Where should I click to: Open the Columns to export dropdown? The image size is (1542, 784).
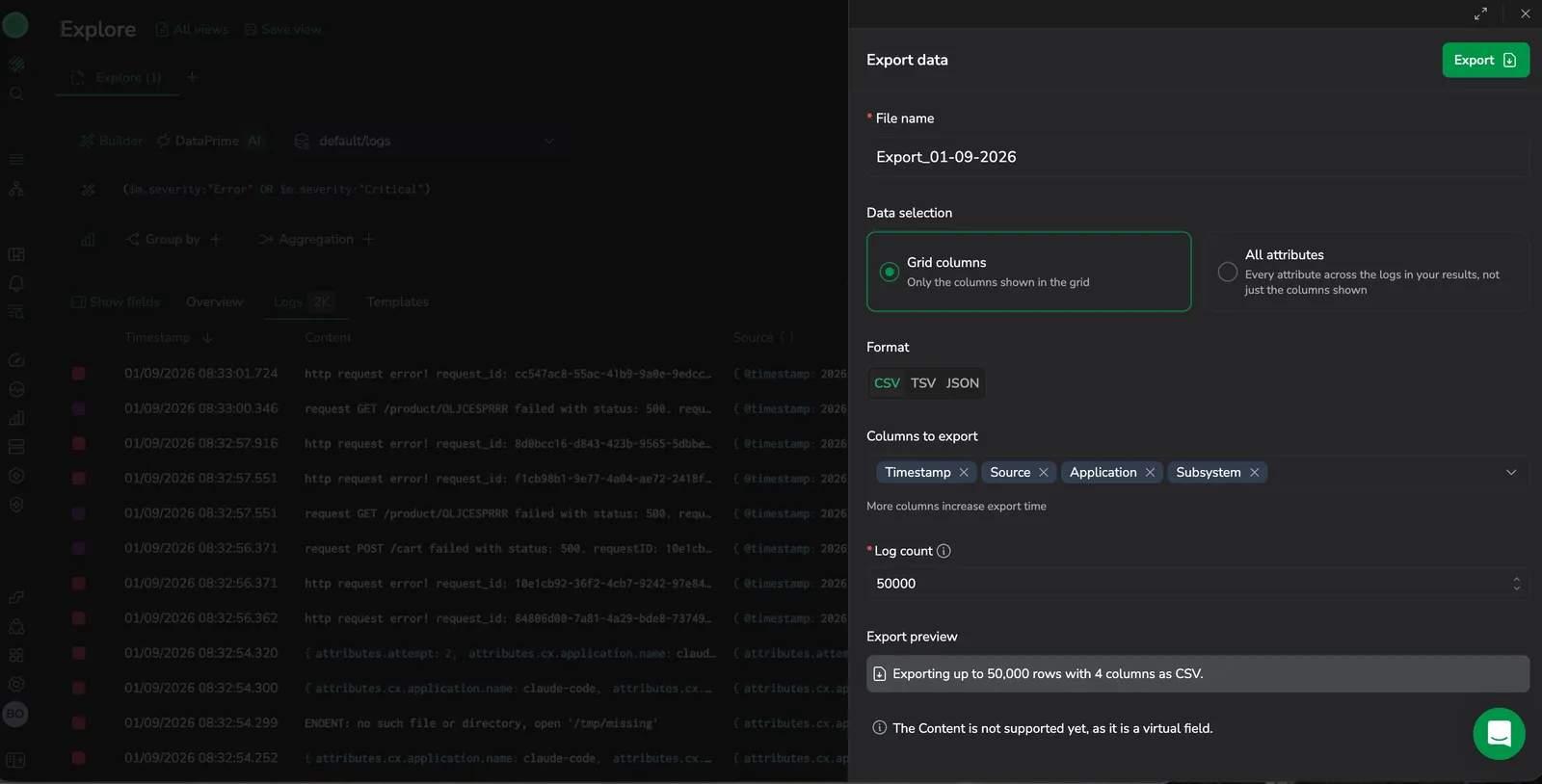pos(1511,472)
